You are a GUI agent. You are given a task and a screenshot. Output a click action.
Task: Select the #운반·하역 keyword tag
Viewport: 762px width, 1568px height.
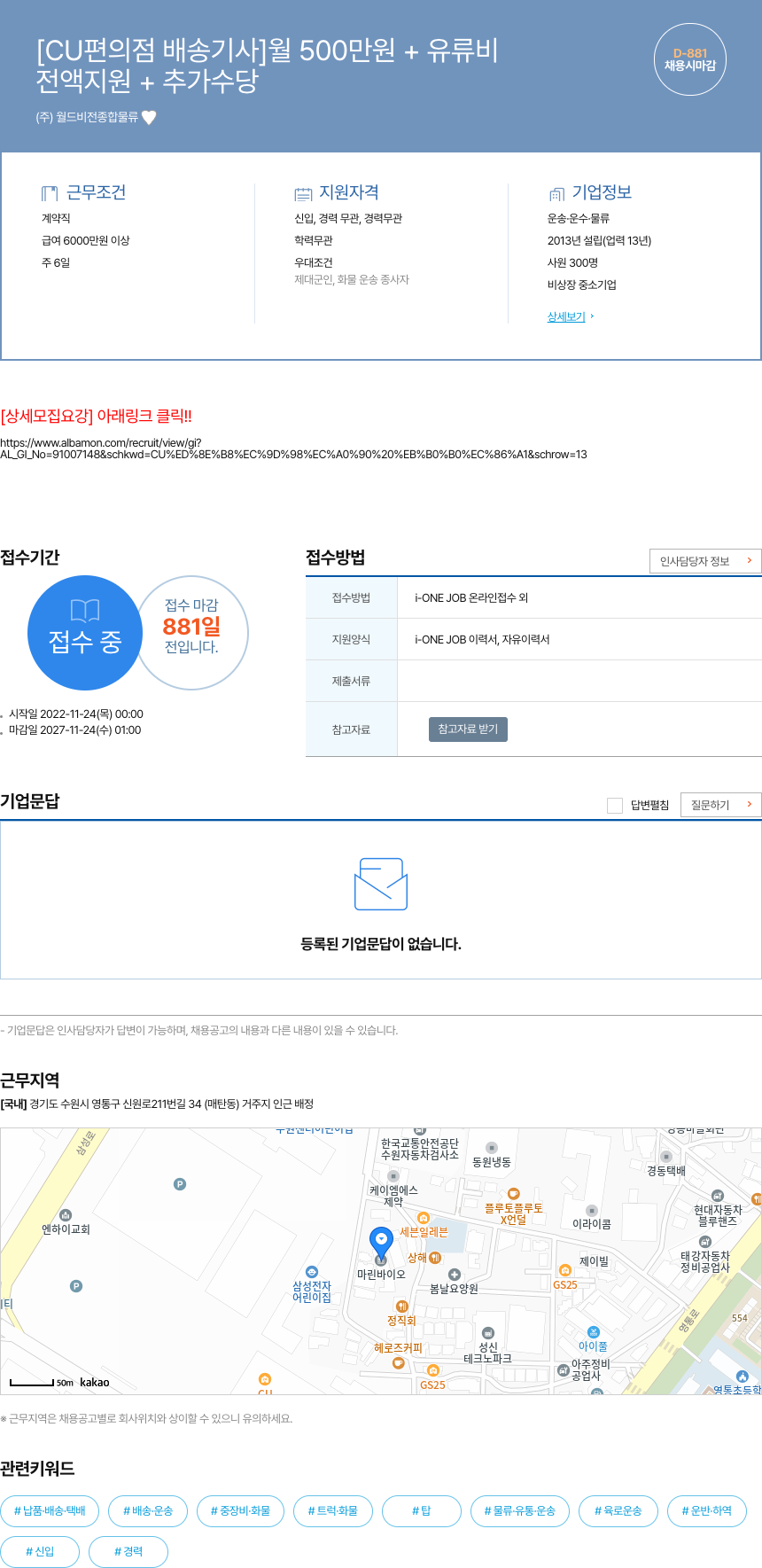pos(707,1511)
